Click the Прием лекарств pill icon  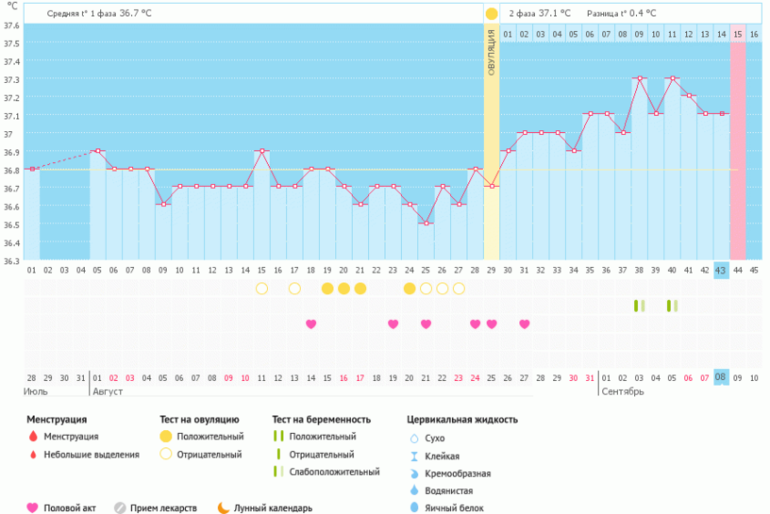point(120,508)
